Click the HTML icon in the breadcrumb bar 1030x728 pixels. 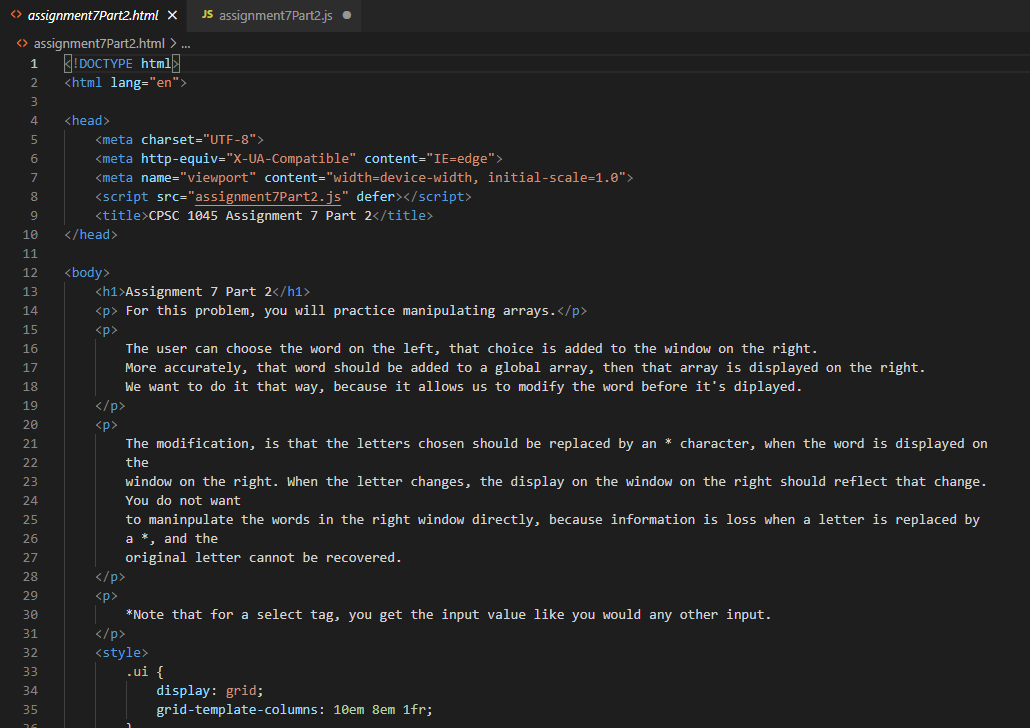pos(22,43)
